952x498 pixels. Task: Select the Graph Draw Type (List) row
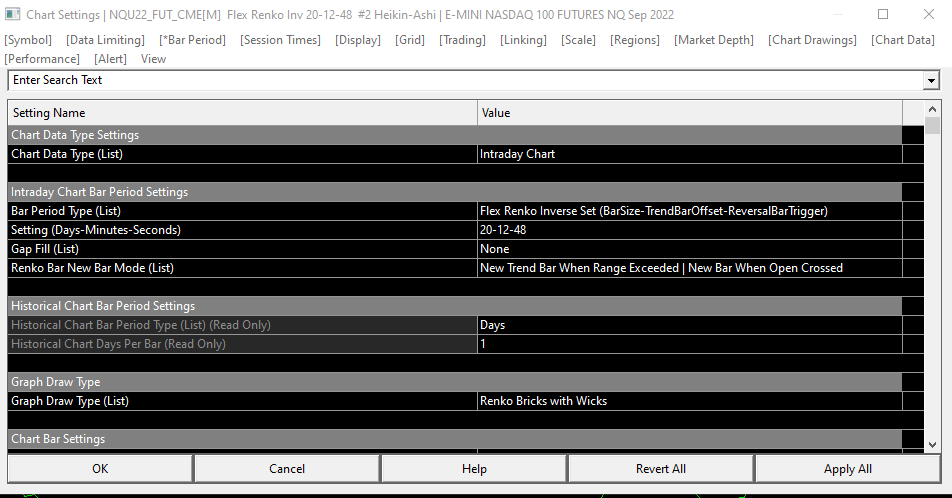pyautogui.click(x=243, y=401)
